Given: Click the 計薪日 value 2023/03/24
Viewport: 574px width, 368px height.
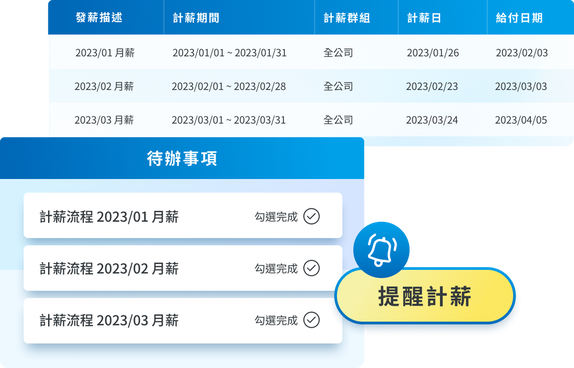Looking at the screenshot, I should 432,120.
